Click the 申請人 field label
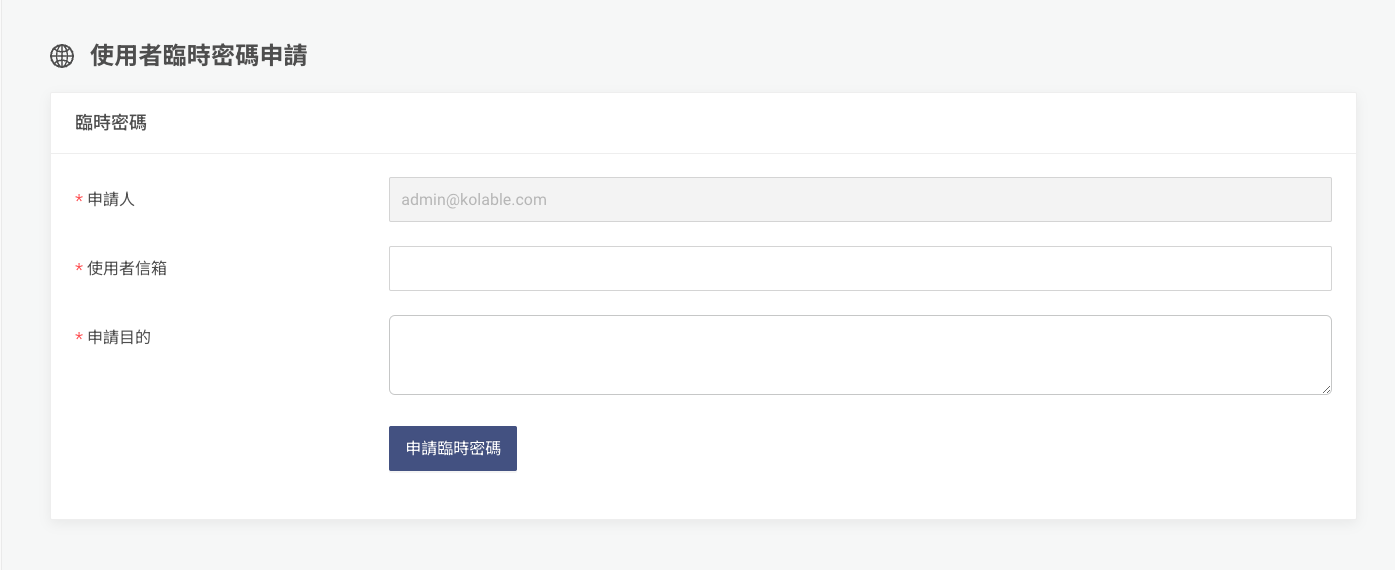 point(111,199)
